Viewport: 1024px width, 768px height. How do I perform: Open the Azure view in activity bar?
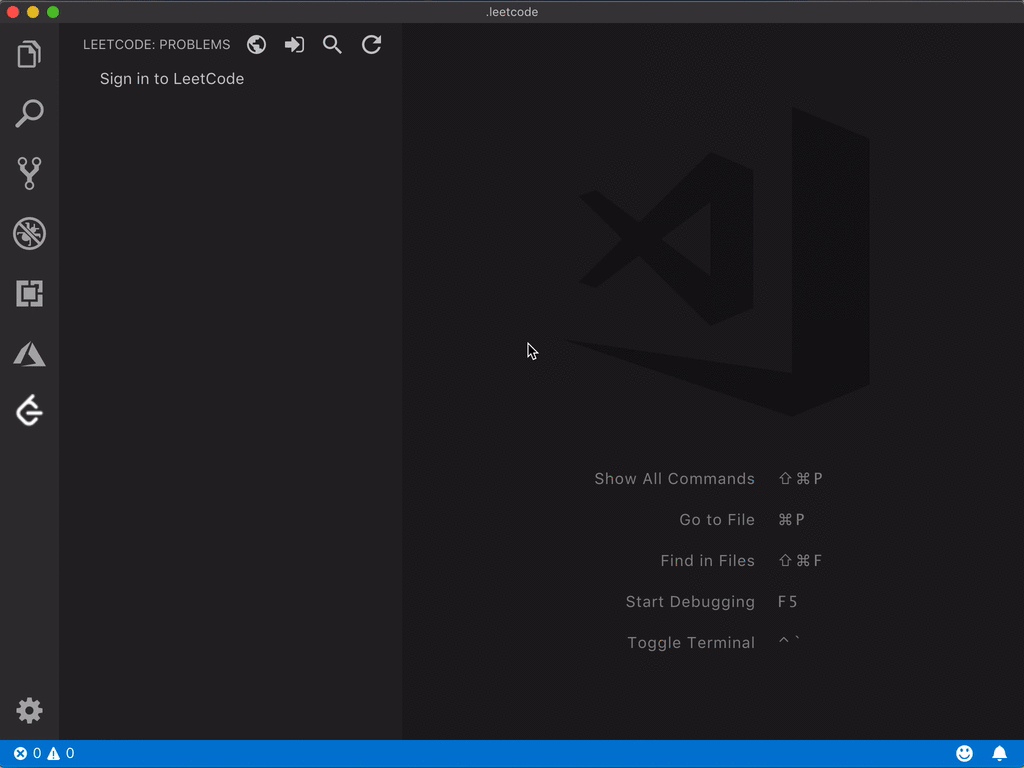(29, 354)
